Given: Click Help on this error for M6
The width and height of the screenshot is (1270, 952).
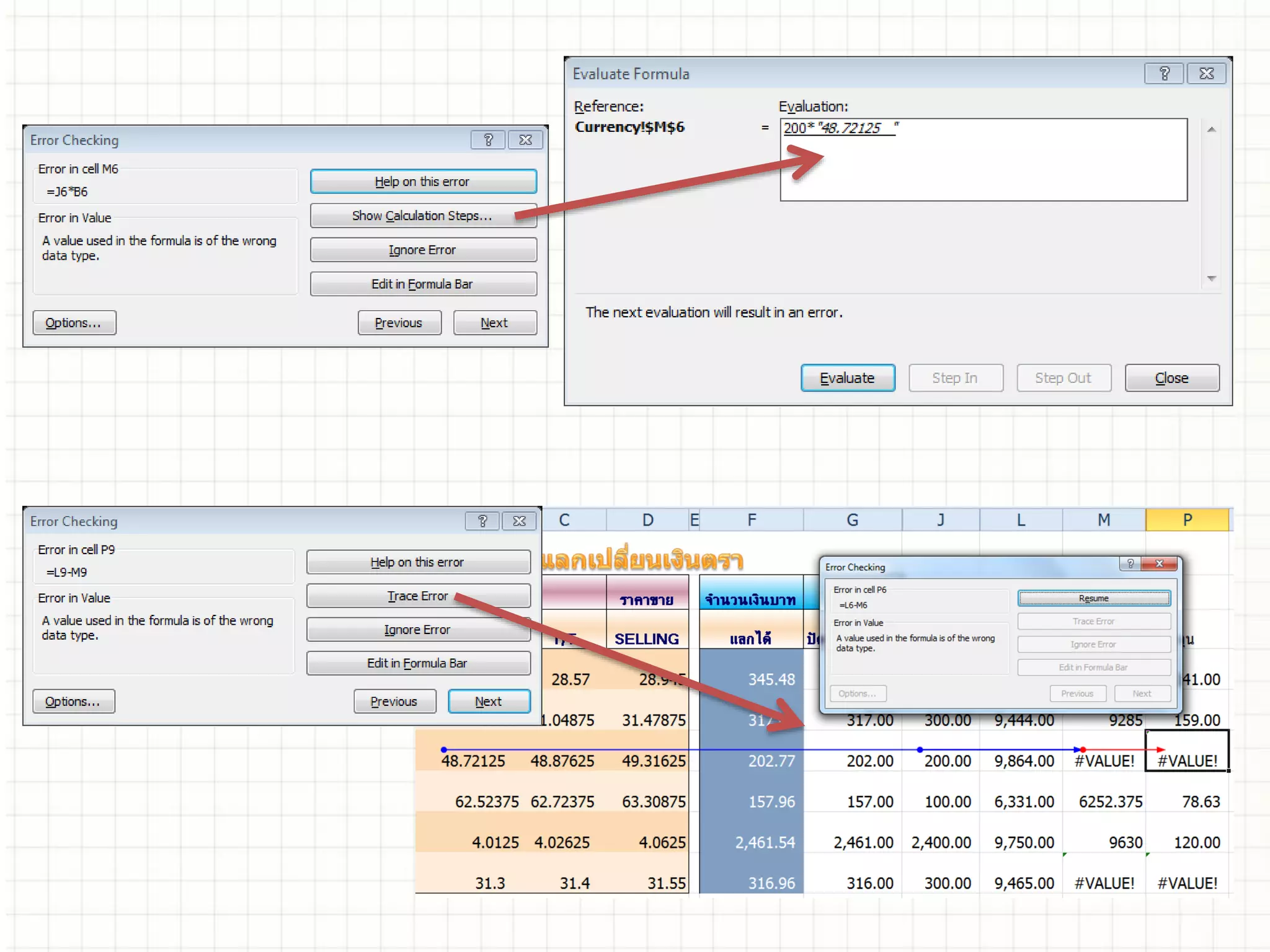Looking at the screenshot, I should 423,182.
